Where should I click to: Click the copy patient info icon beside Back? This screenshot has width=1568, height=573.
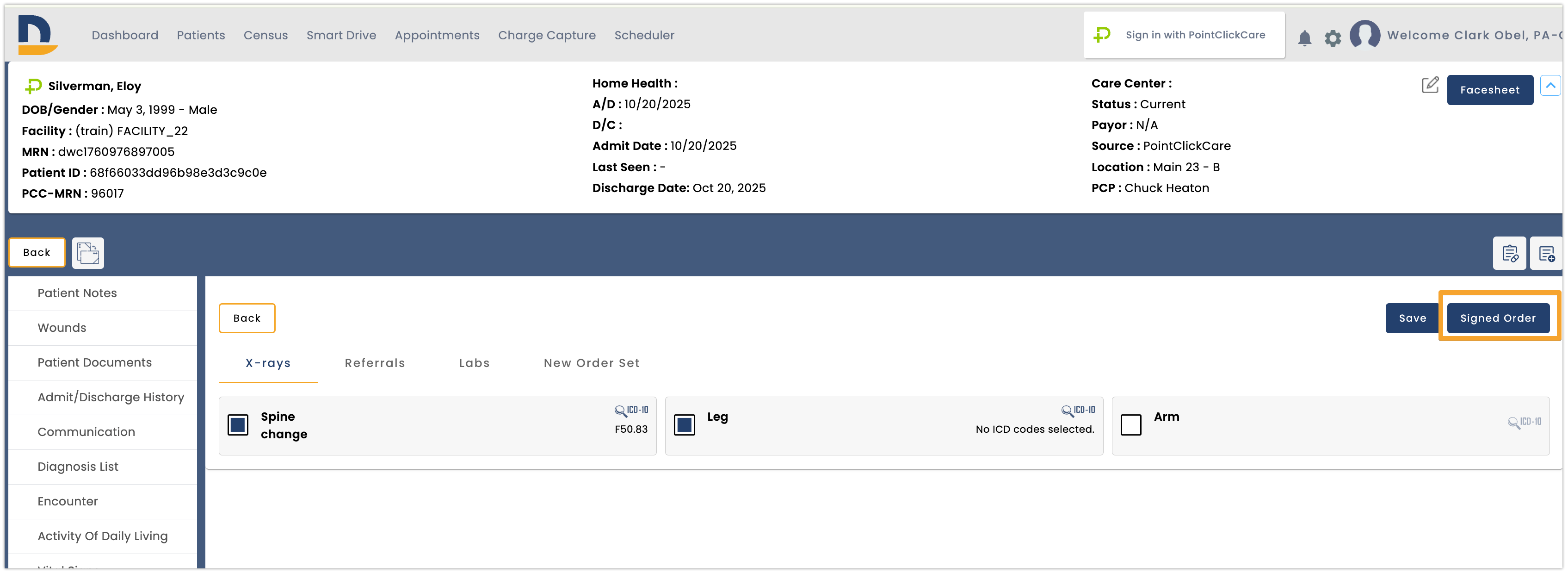(x=88, y=253)
